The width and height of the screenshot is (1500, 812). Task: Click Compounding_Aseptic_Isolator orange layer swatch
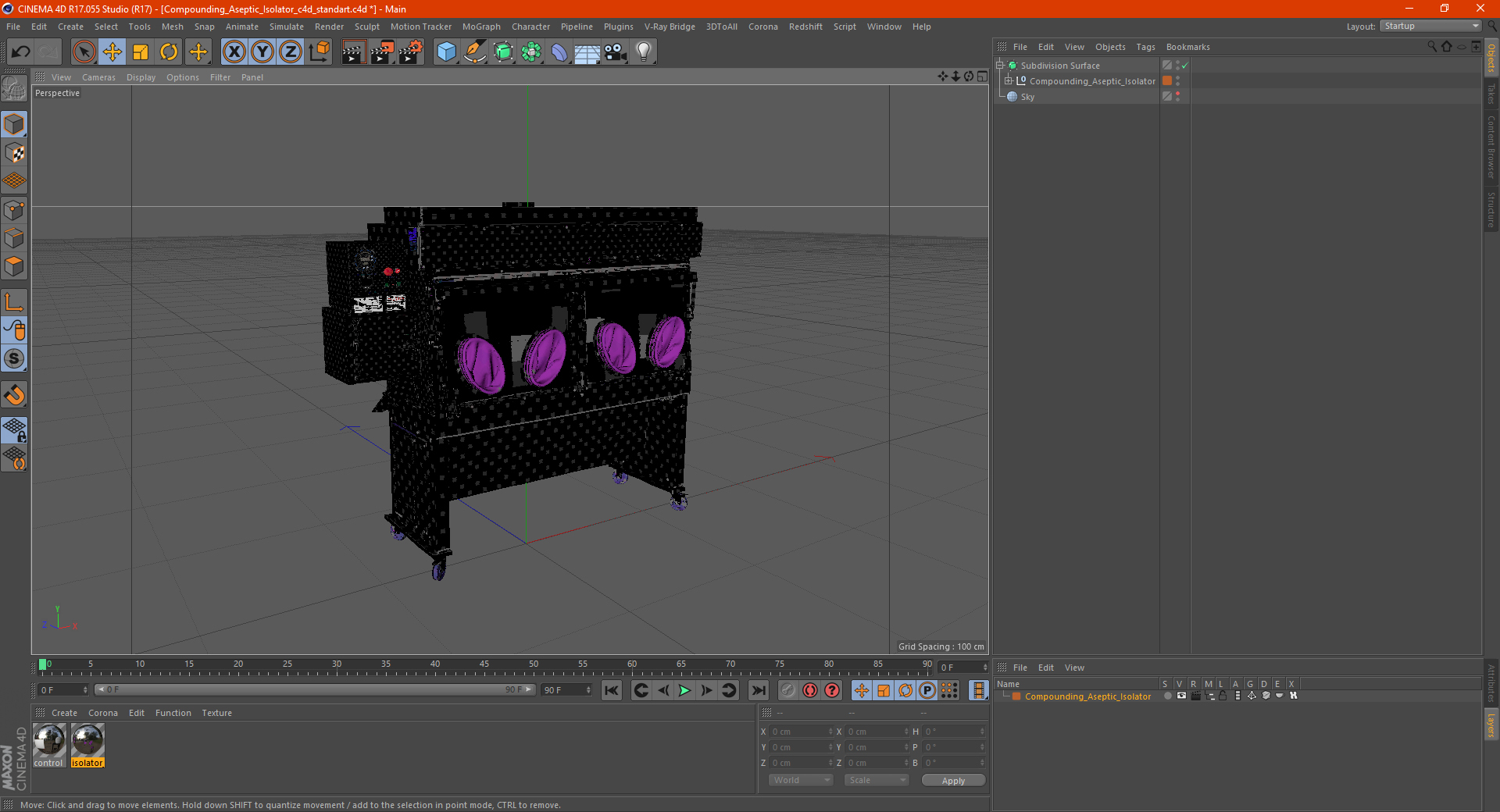point(1167,81)
